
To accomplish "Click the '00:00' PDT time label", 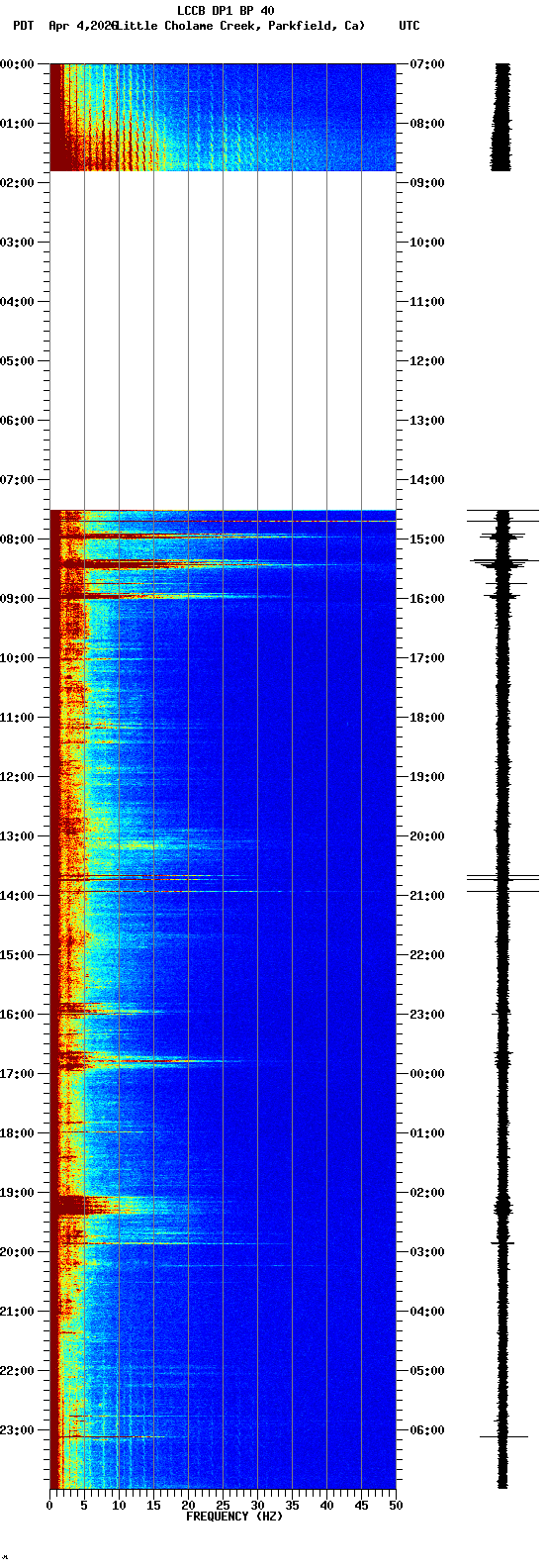I will click(18, 64).
